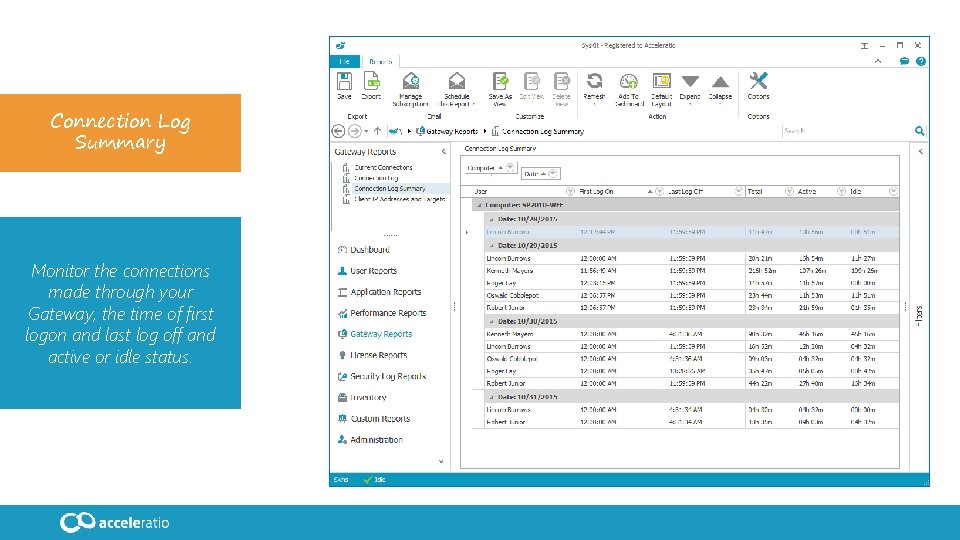Click the Computer group-by chip
960x540 pixels.
(489, 168)
